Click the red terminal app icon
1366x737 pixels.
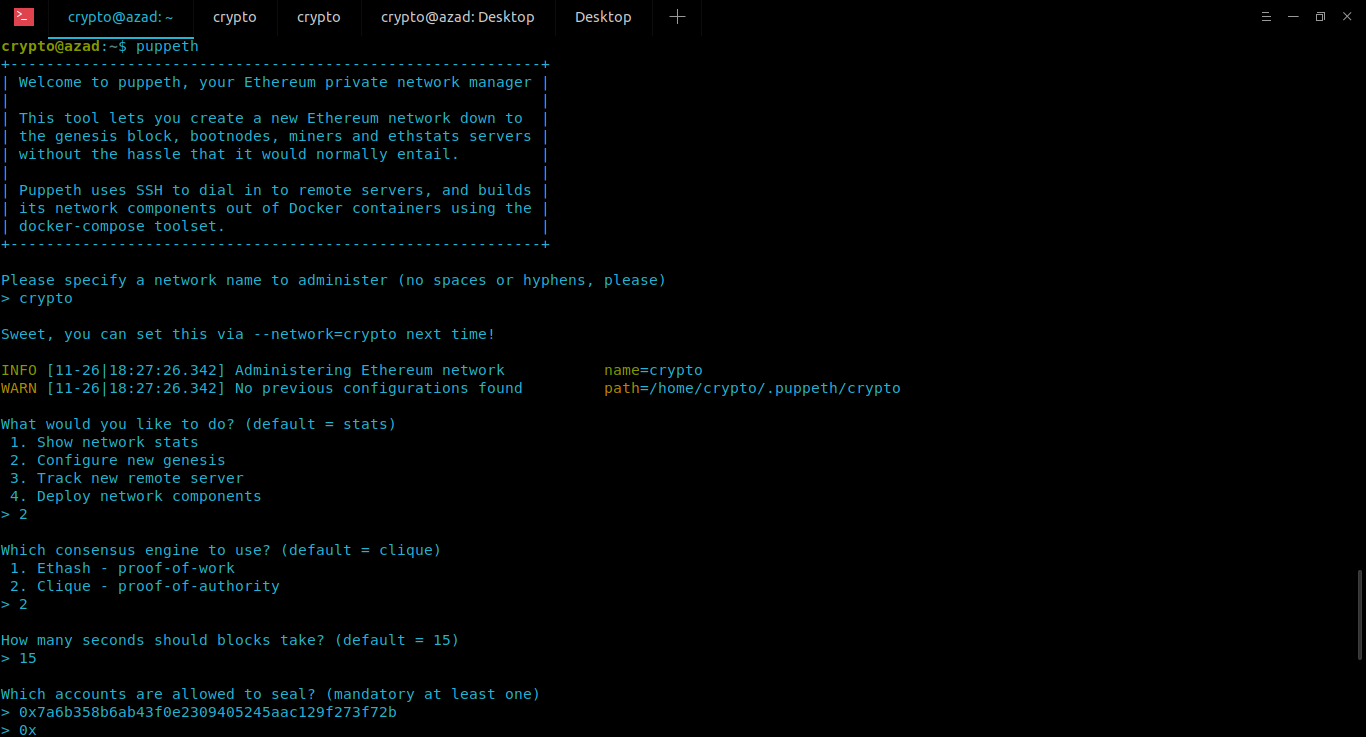point(23,16)
